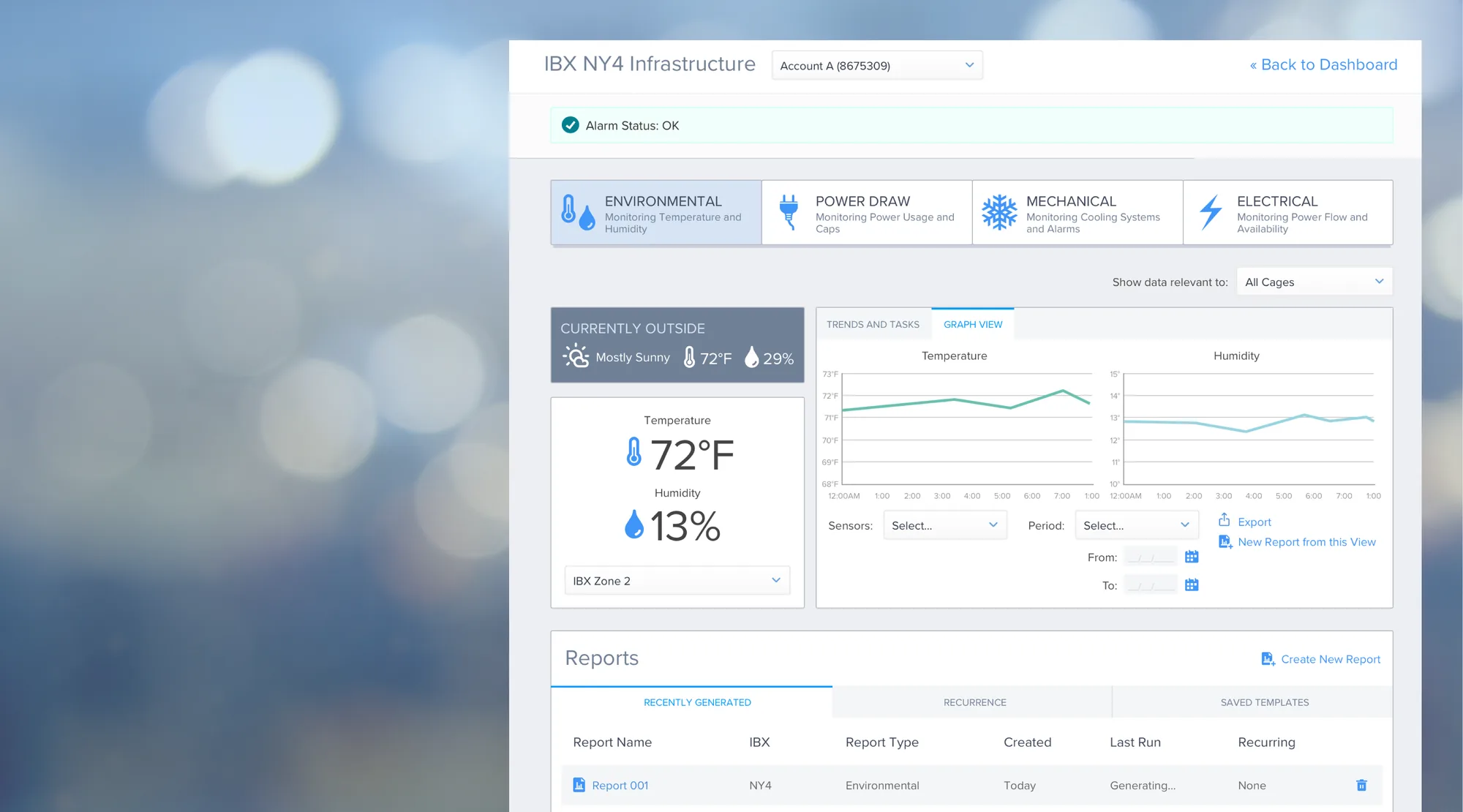Screen dimensions: 1463x812
Task: Click the Mechanical snowflake icon
Action: [x=999, y=212]
